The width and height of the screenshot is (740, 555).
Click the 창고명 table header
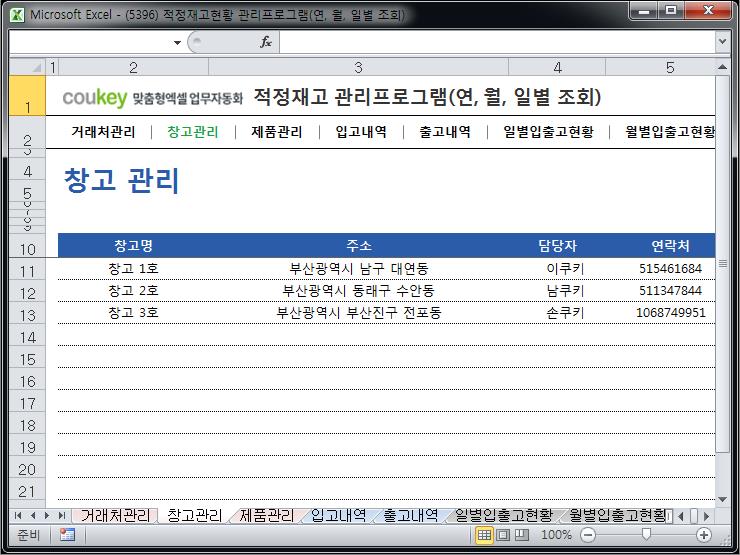point(133,245)
